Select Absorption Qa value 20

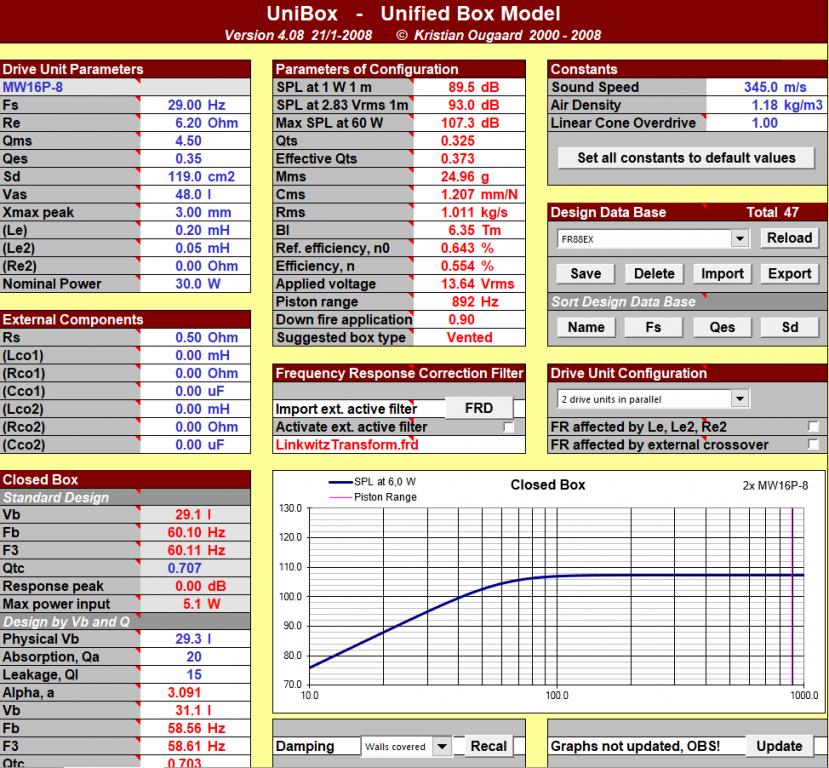(195, 657)
